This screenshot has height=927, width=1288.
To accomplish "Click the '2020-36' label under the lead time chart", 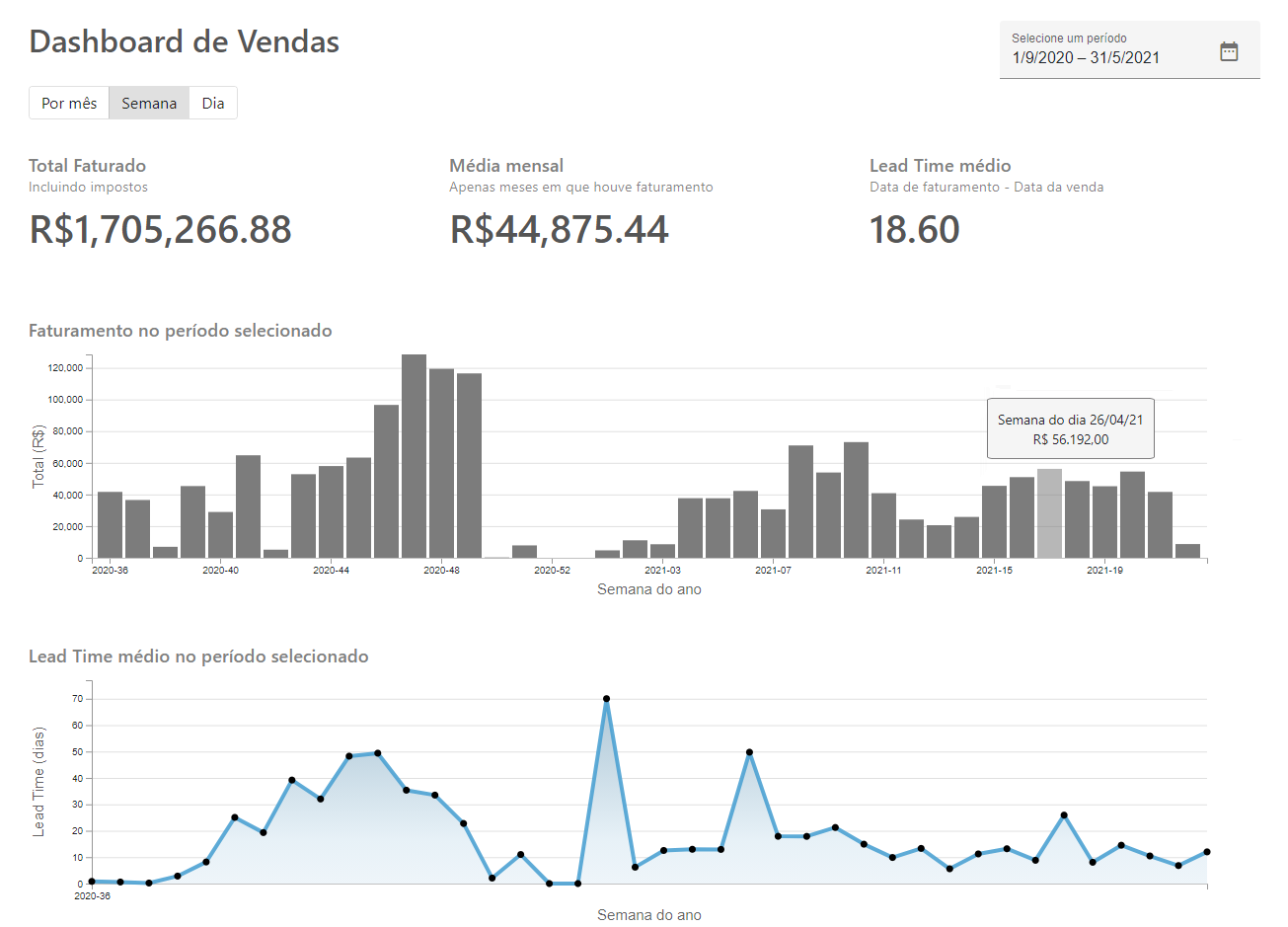I will 92,896.
